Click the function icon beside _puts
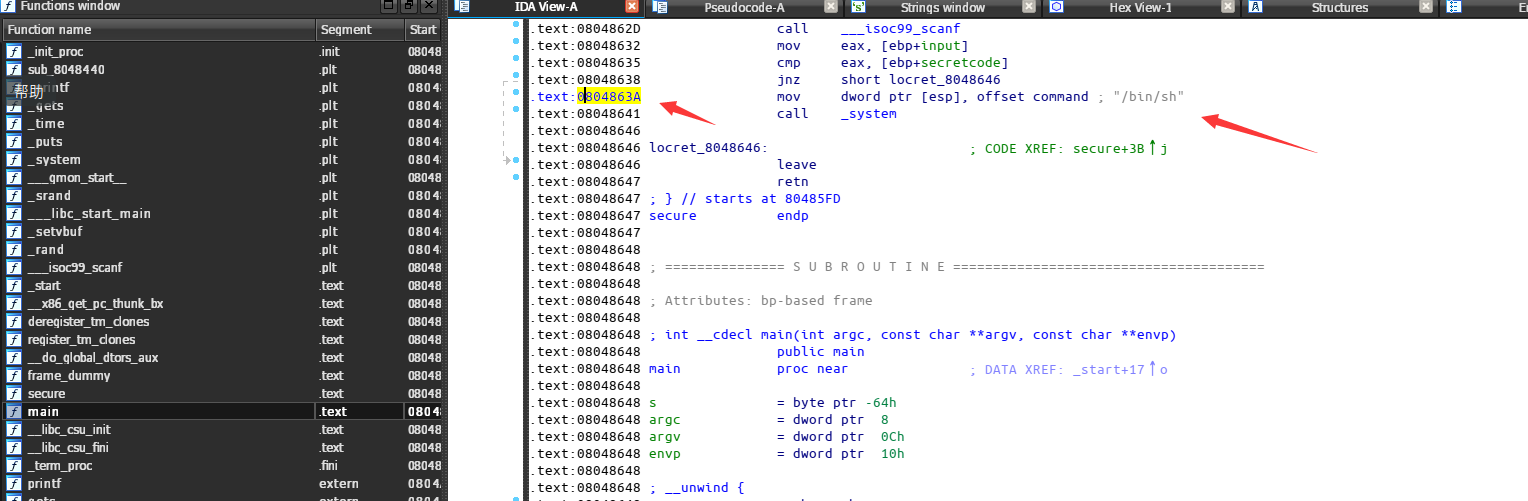 [14, 142]
